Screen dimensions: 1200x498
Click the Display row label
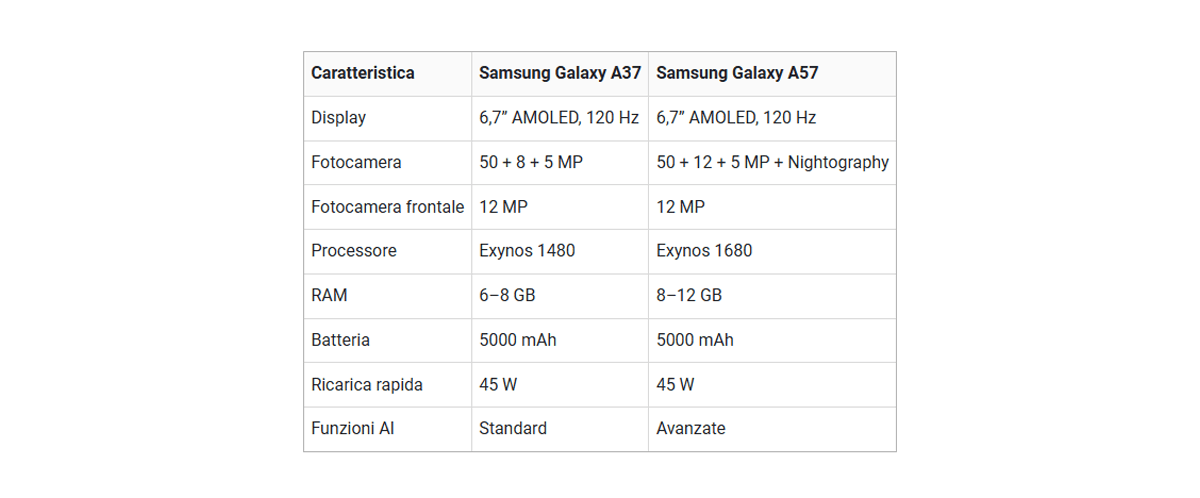tap(339, 118)
